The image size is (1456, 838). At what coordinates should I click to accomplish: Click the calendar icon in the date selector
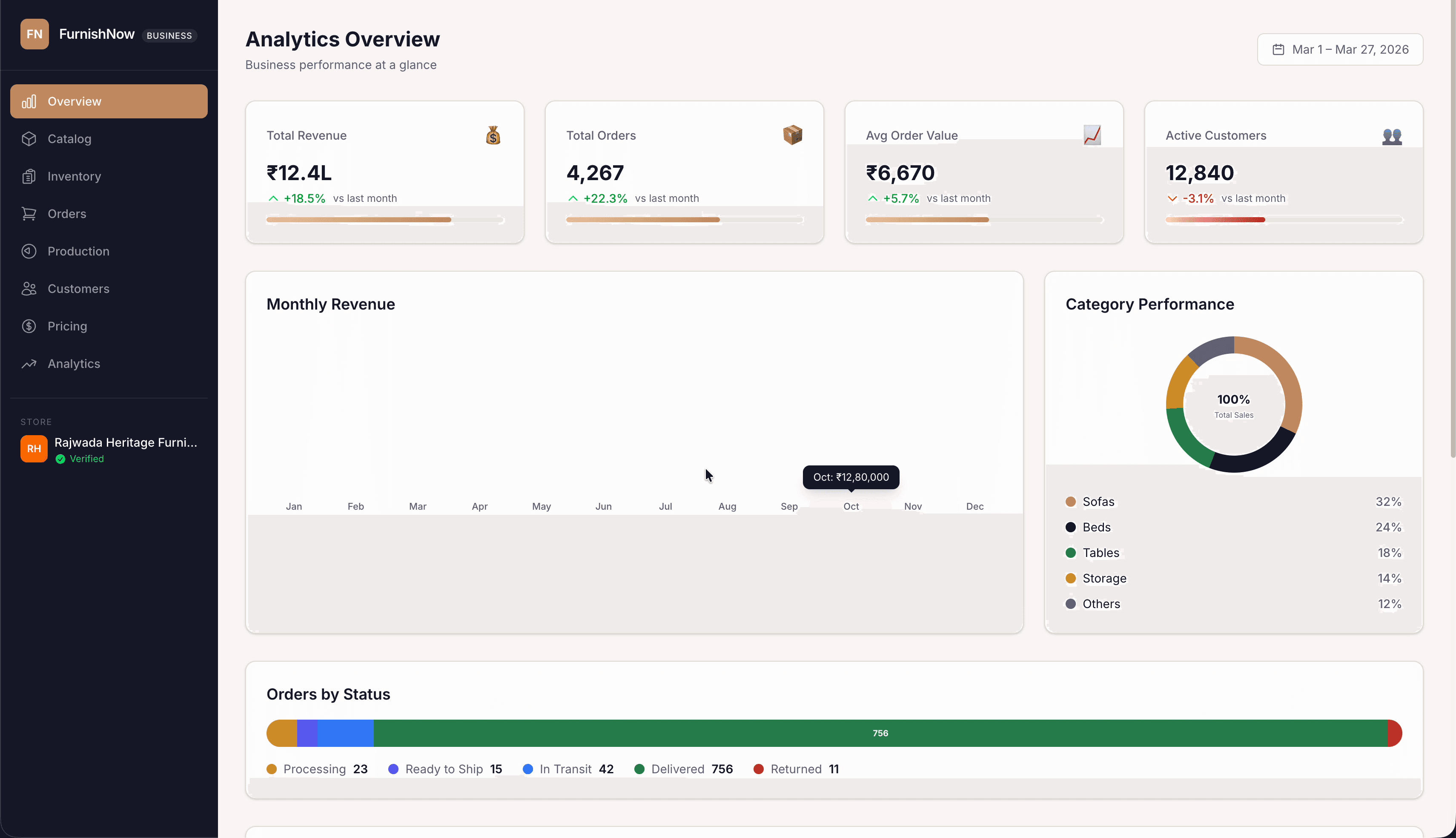pyautogui.click(x=1279, y=49)
